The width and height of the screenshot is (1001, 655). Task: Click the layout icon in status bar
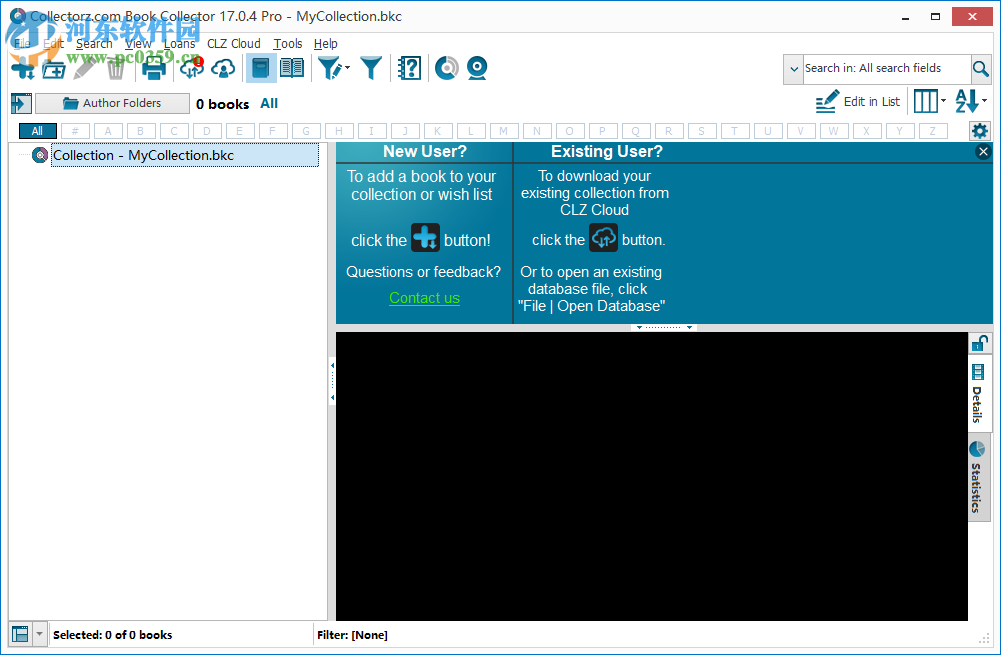tap(20, 634)
